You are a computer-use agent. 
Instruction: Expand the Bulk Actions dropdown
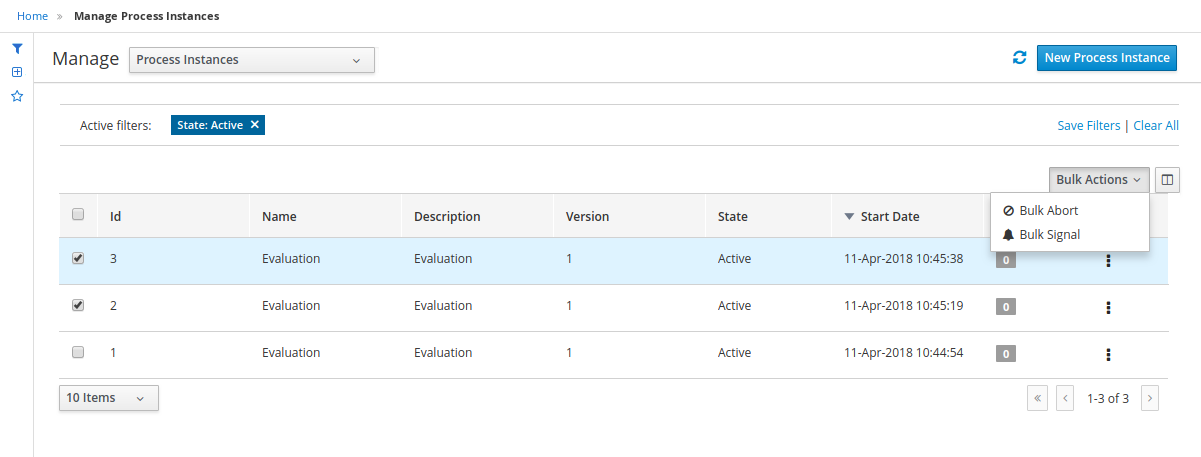1098,180
